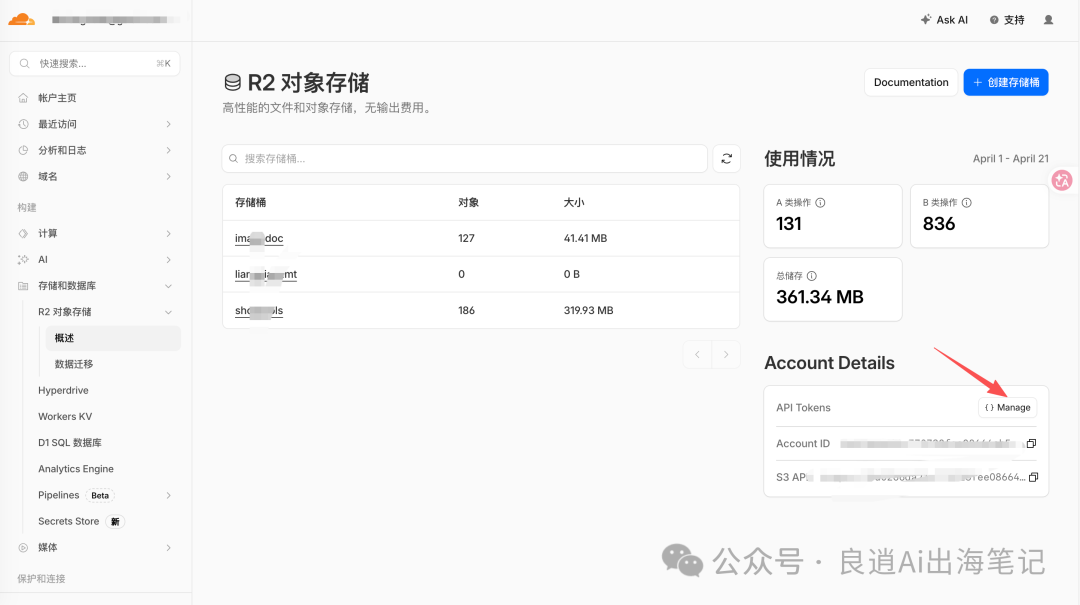Click the 媒体 play icon
Image resolution: width=1080 pixels, height=605 pixels.
point(23,548)
